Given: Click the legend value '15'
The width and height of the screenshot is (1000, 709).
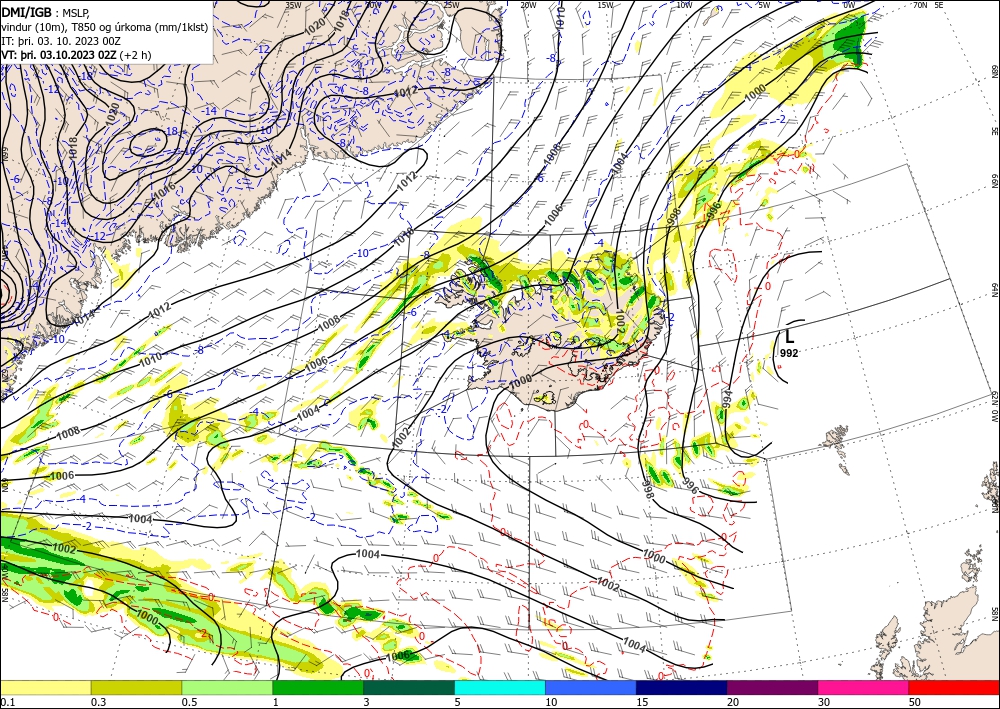Looking at the screenshot, I should pyautogui.click(x=642, y=702).
